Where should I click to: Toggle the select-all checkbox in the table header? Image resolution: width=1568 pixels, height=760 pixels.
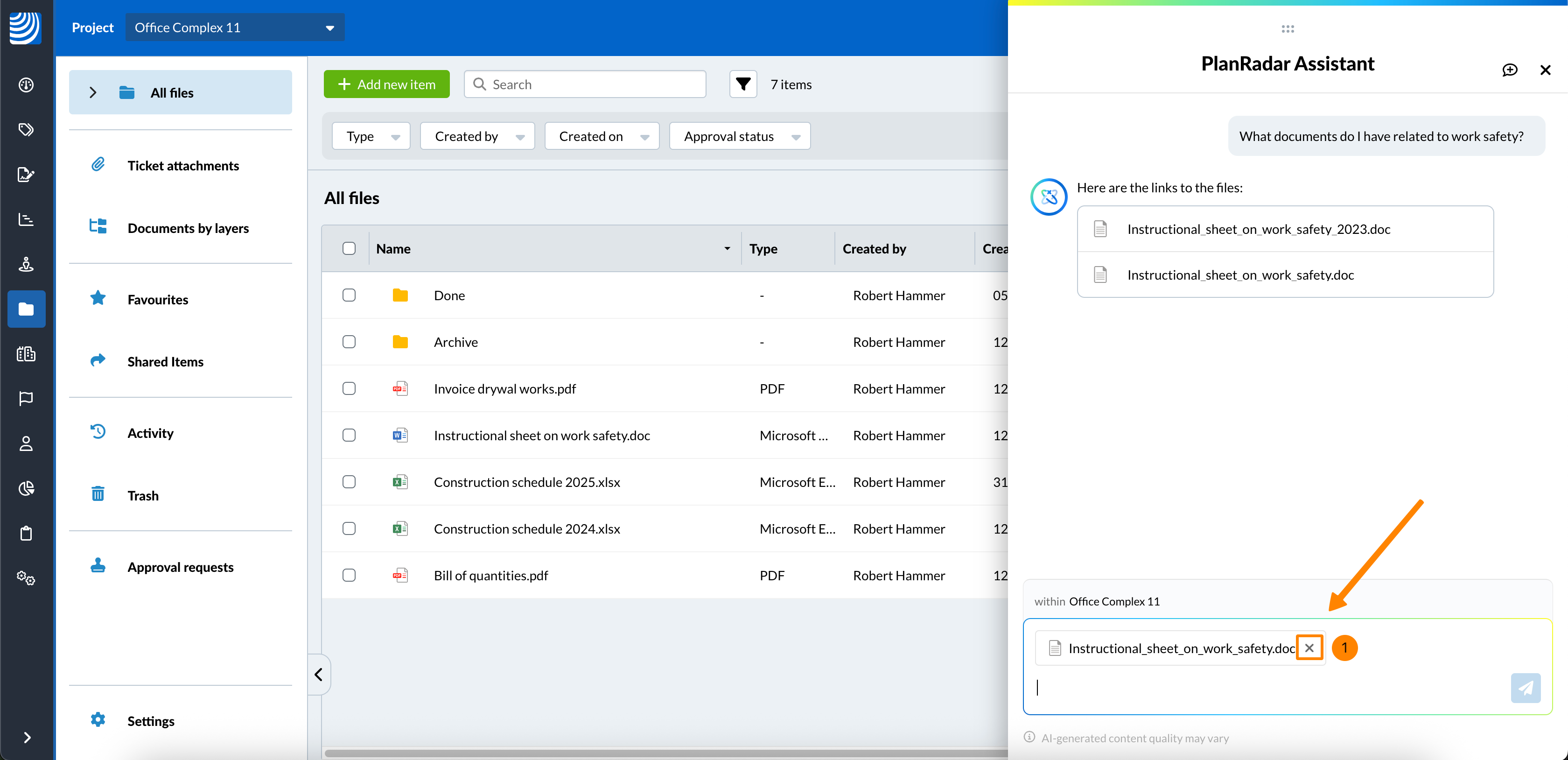point(349,248)
